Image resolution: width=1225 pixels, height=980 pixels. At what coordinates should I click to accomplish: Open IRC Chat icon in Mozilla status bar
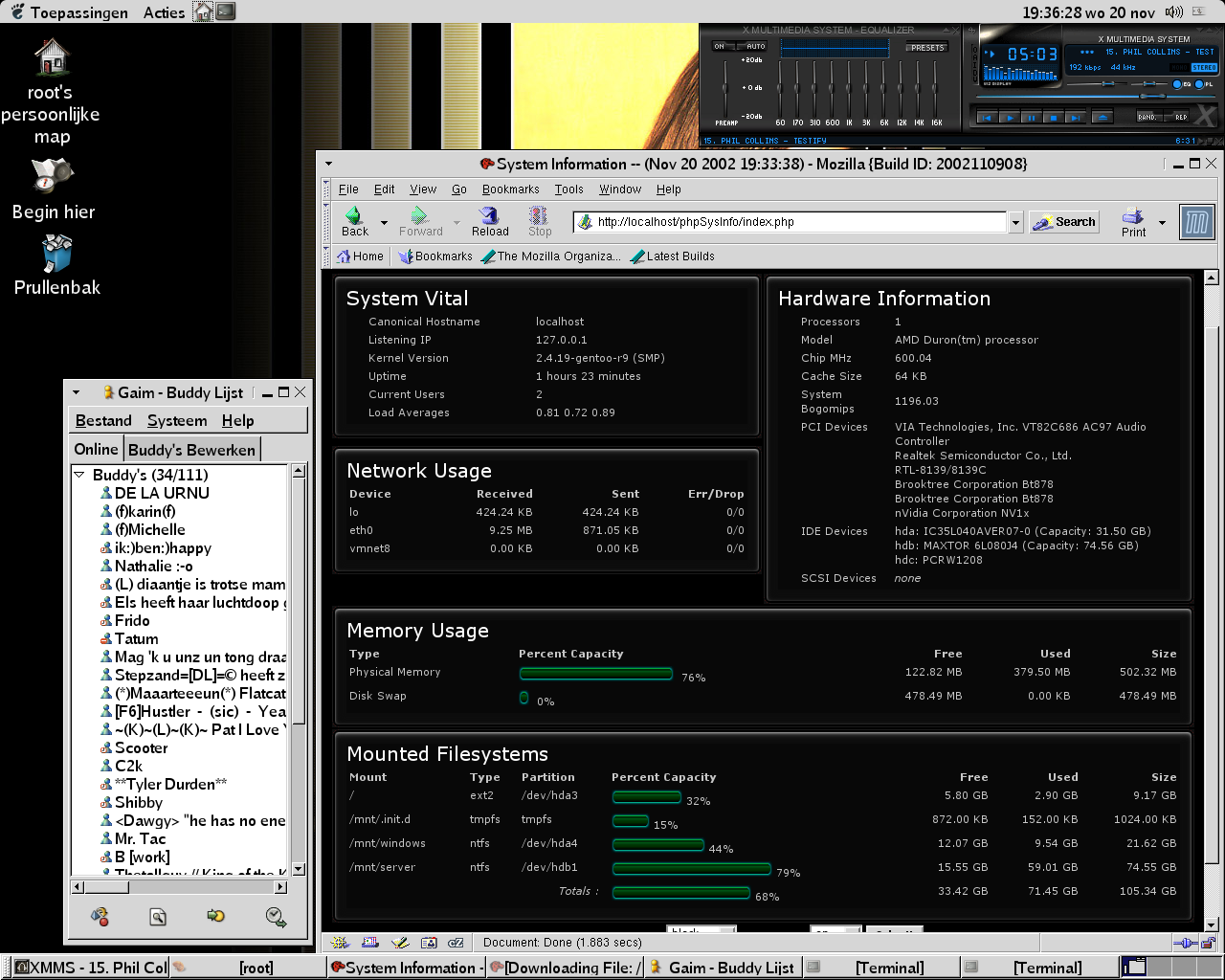pyautogui.click(x=457, y=943)
